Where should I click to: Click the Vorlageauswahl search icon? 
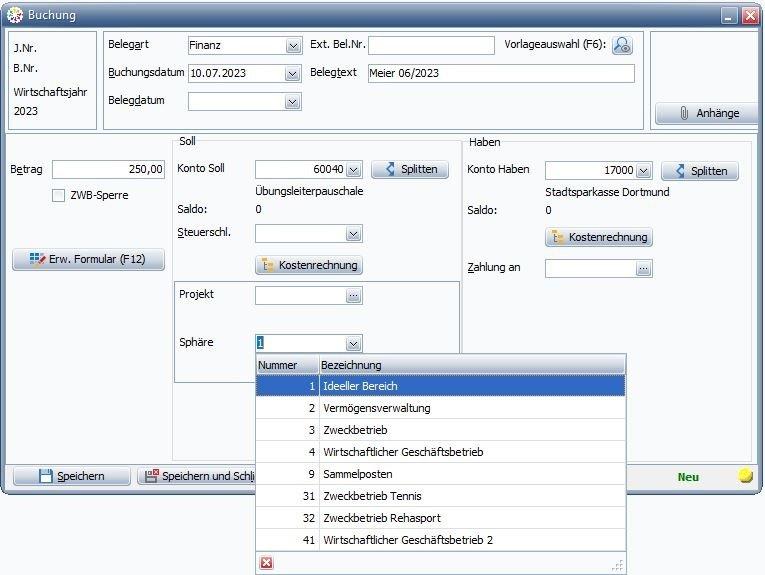point(622,45)
